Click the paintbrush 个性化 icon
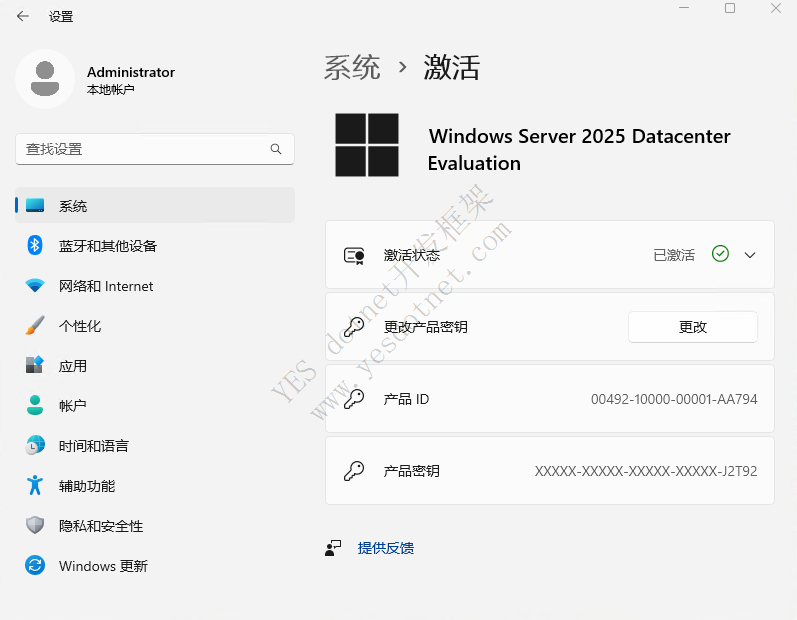The image size is (797, 620). [35, 325]
